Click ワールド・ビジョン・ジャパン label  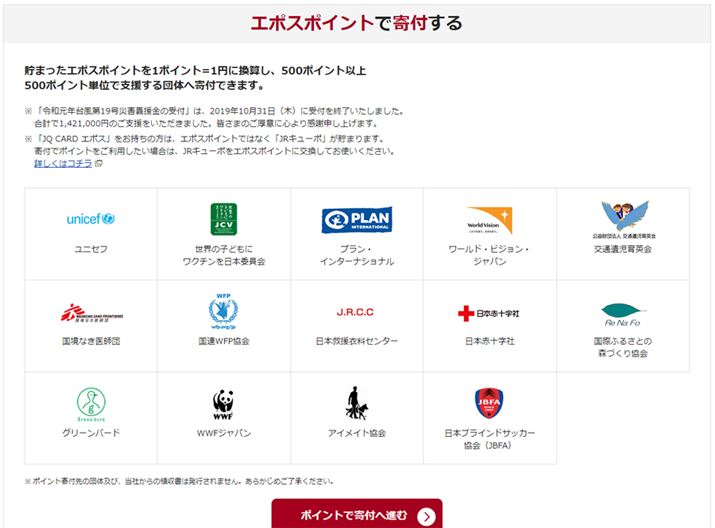(x=489, y=255)
